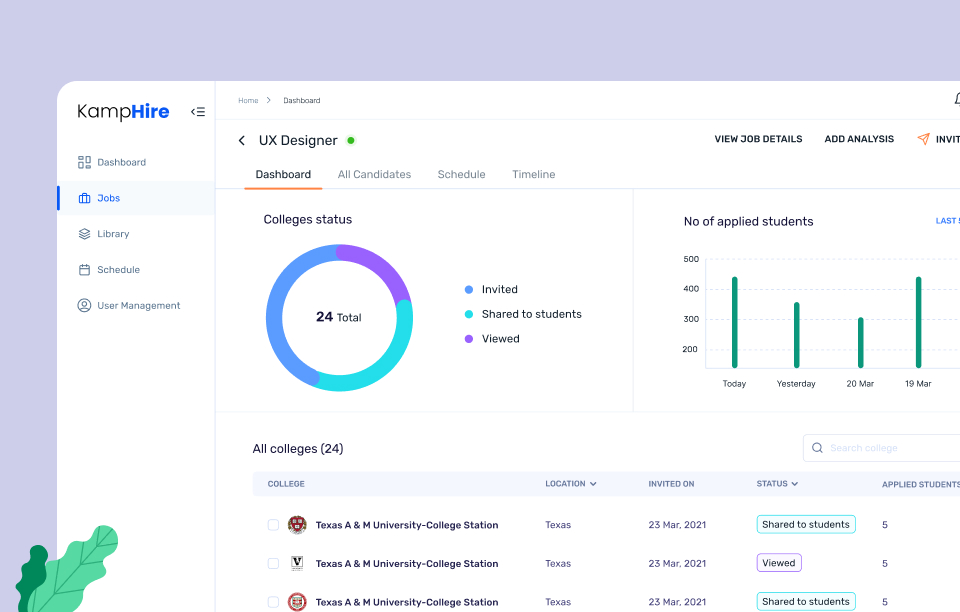Select the Jobs briefcase icon
This screenshot has height=612, width=960.
point(84,198)
